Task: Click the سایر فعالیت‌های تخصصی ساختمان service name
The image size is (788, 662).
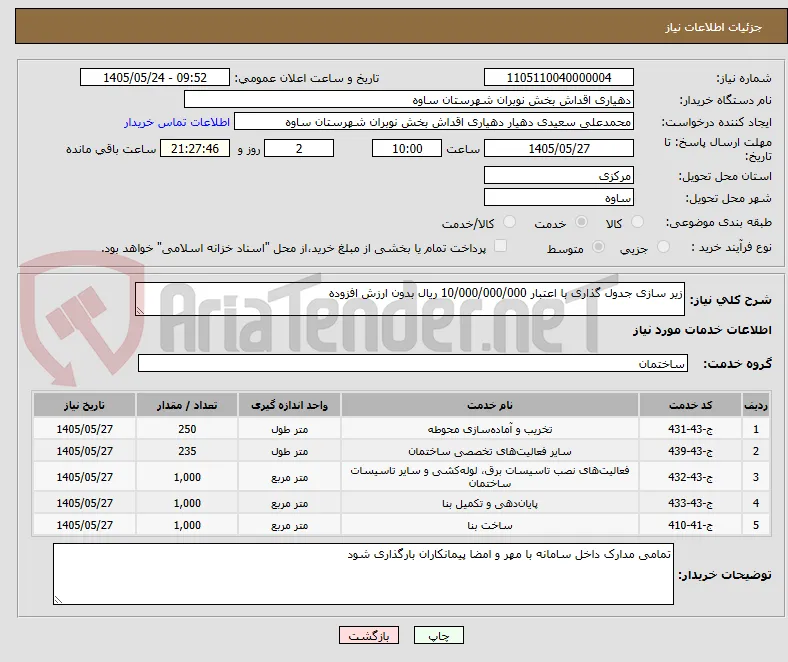Action: click(x=489, y=451)
